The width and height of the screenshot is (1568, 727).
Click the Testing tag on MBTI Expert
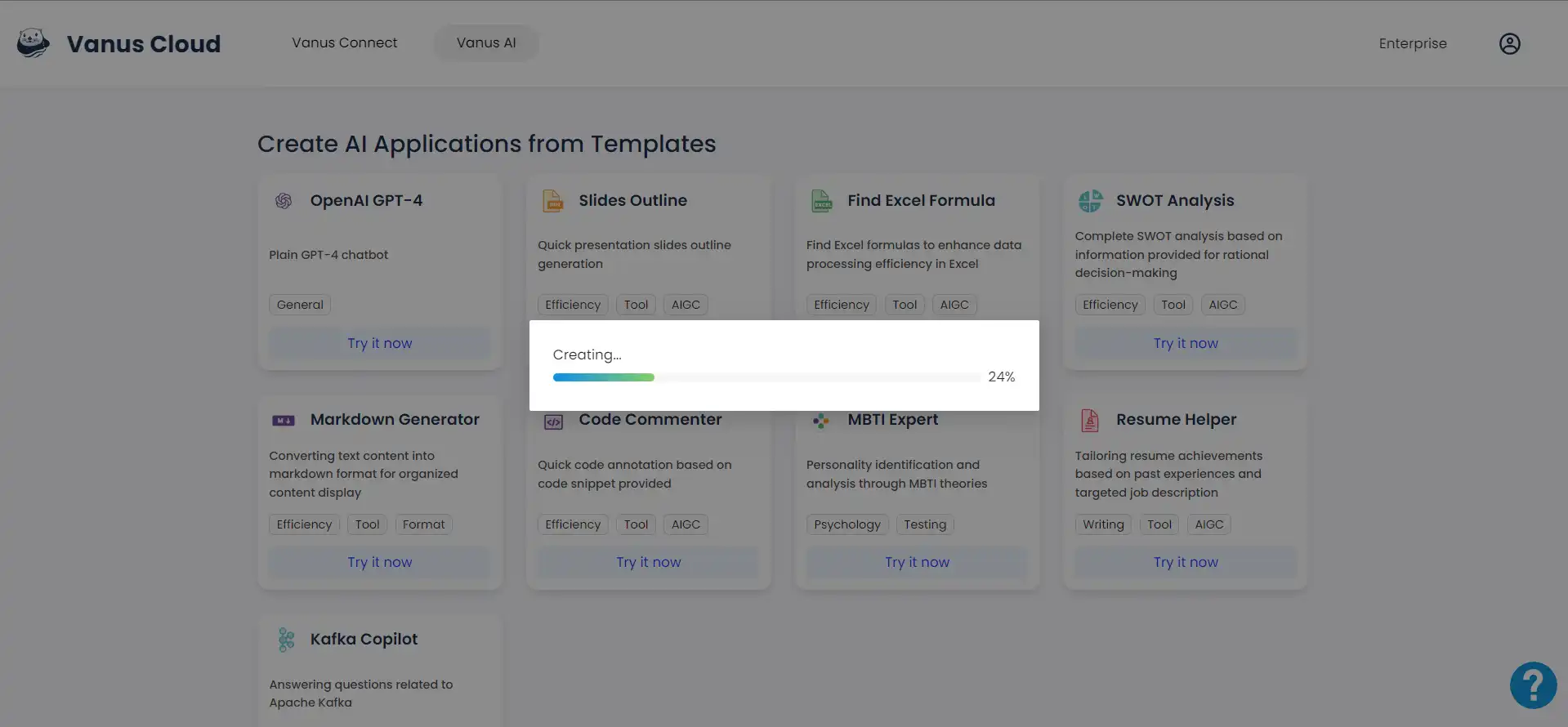pos(925,524)
